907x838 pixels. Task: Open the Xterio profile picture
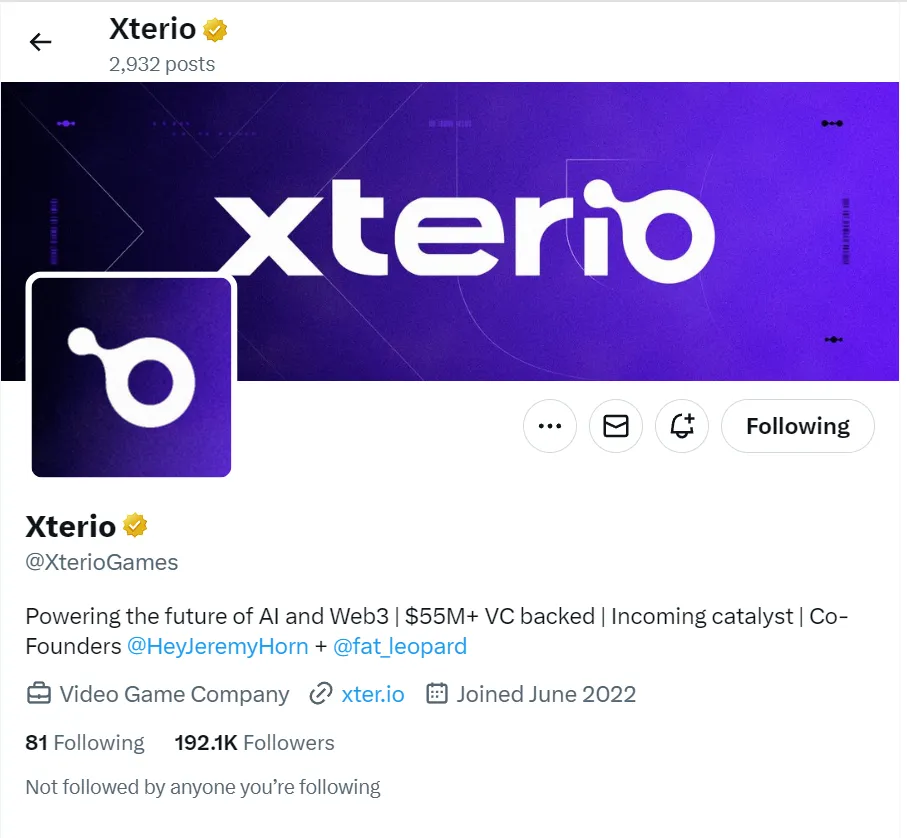[131, 377]
